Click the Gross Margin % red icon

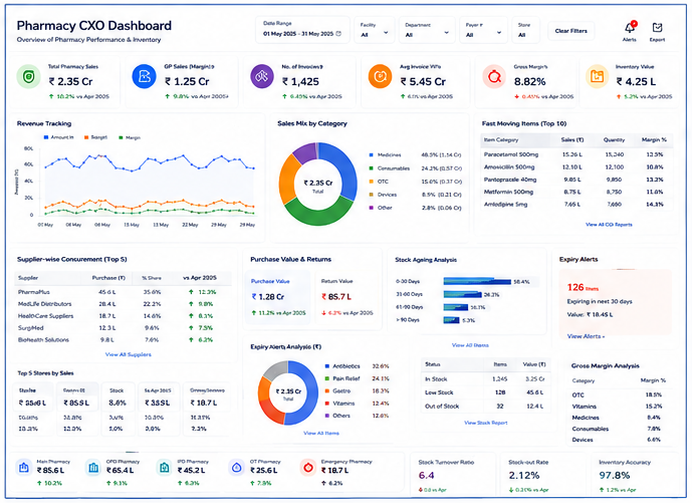[494, 77]
